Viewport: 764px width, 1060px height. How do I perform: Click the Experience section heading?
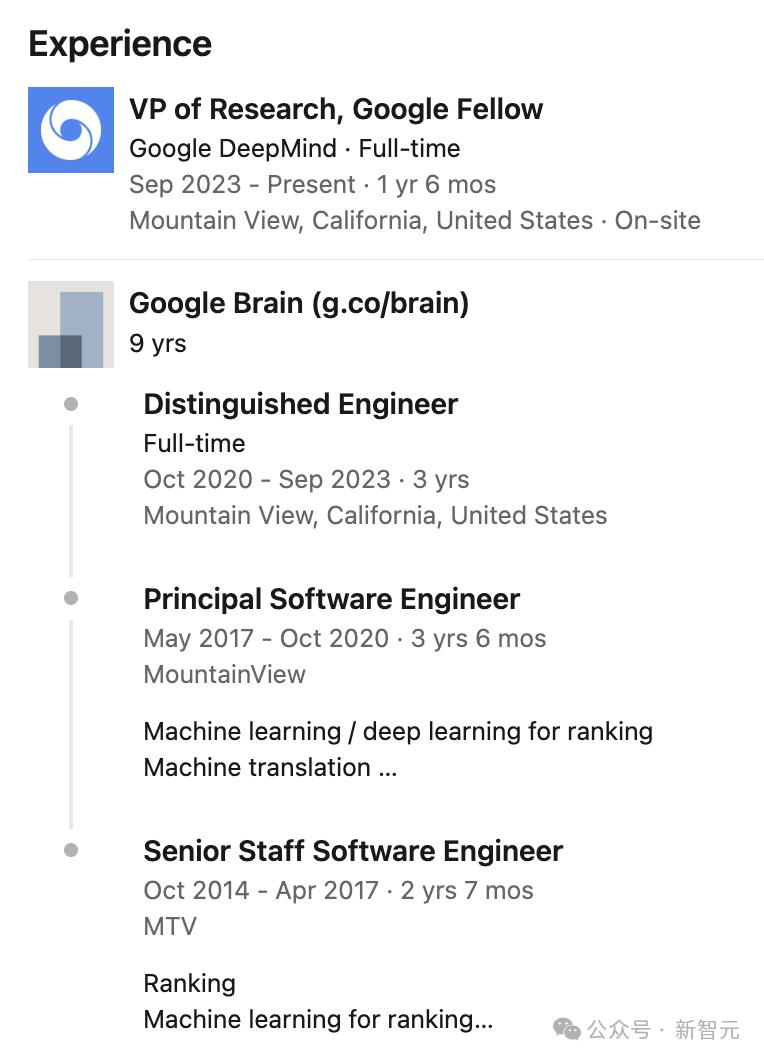(120, 44)
